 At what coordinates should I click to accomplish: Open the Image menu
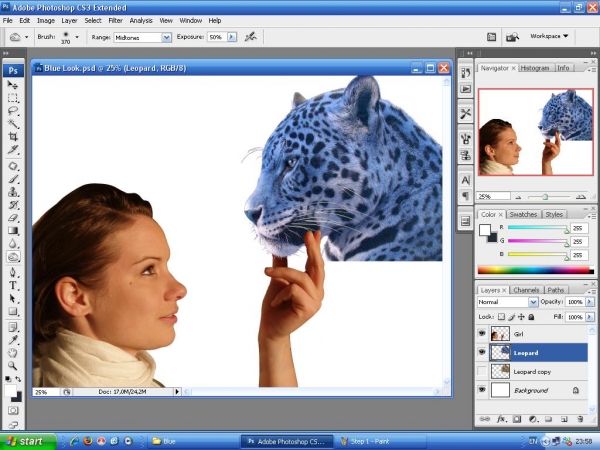coord(46,21)
